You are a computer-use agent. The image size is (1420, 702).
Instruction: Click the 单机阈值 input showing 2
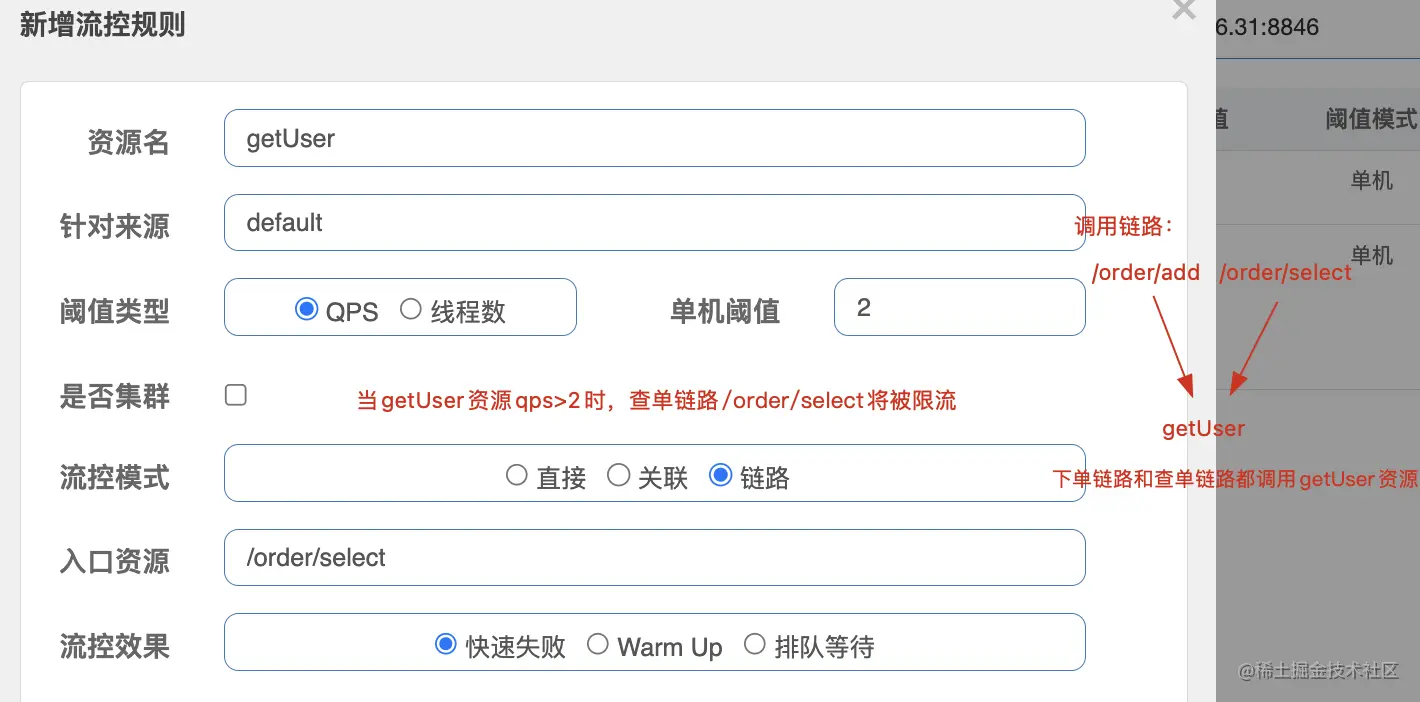click(959, 307)
